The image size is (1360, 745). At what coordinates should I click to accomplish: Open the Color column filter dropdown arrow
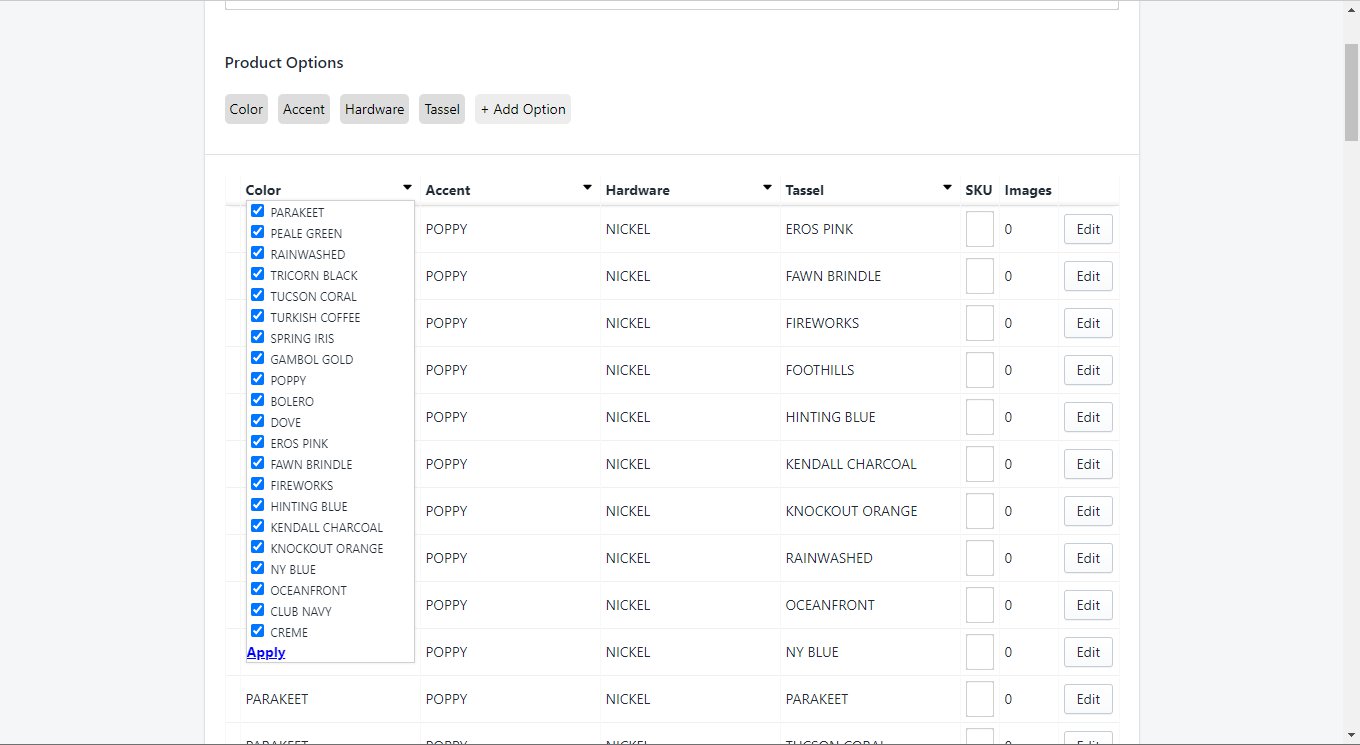(407, 188)
